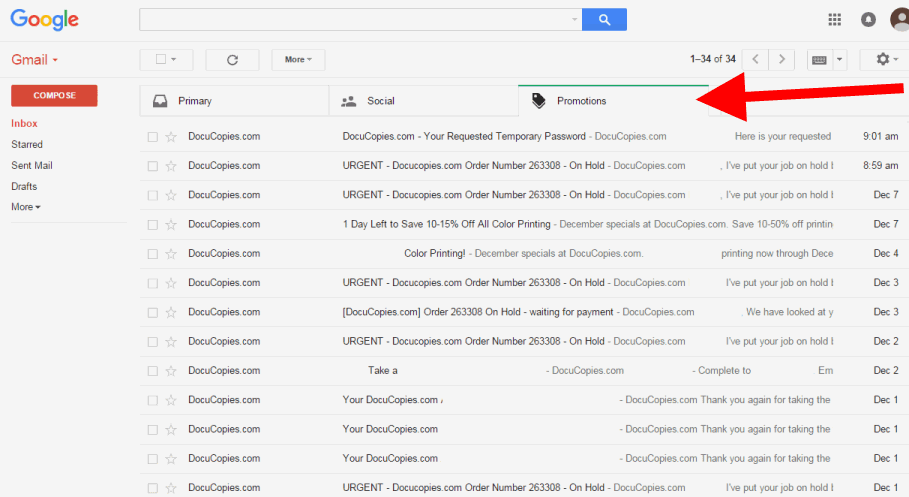This screenshot has width=909, height=497.
Task: Open the Sent Mail folder
Action: (x=32, y=166)
